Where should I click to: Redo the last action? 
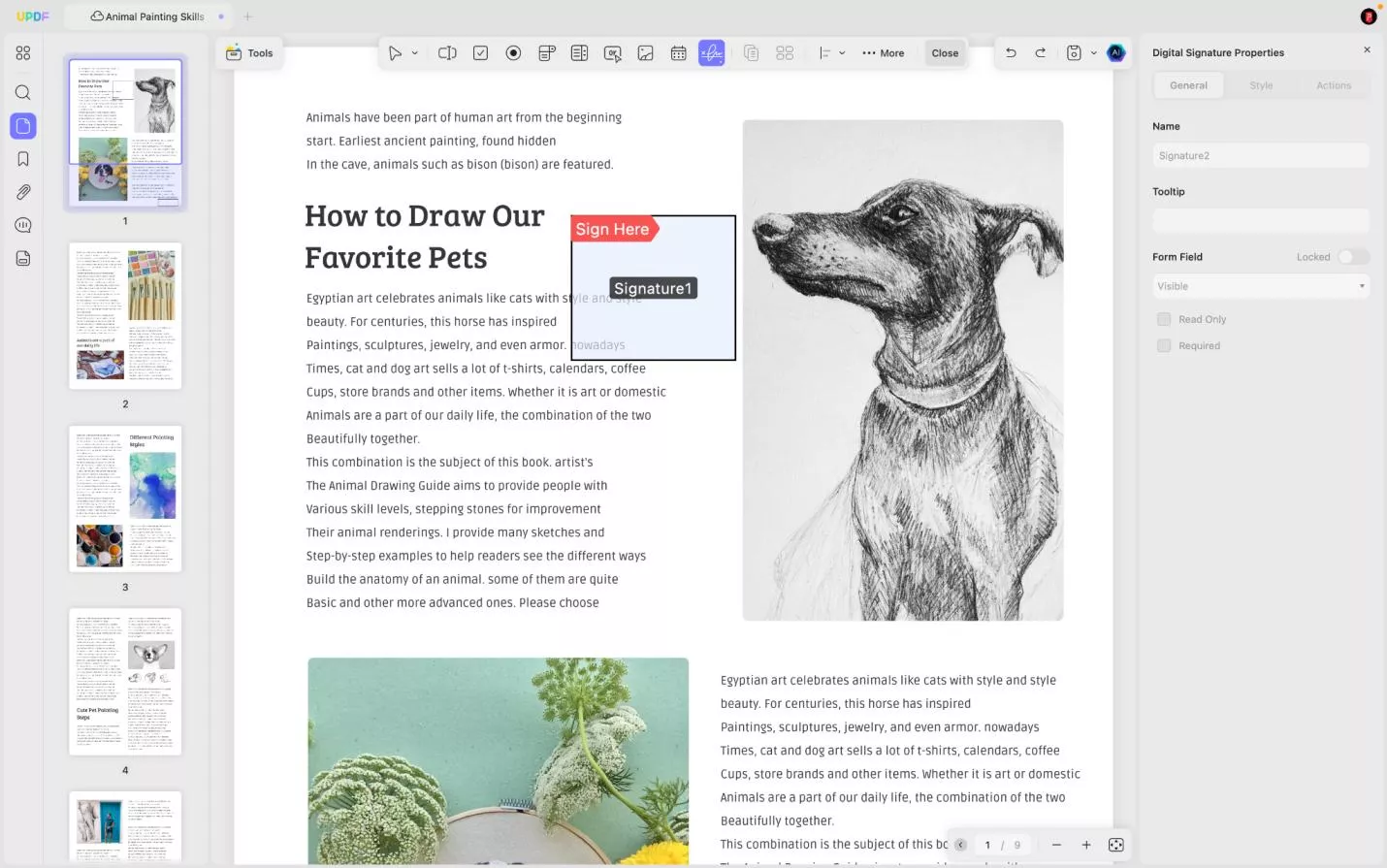[1040, 53]
